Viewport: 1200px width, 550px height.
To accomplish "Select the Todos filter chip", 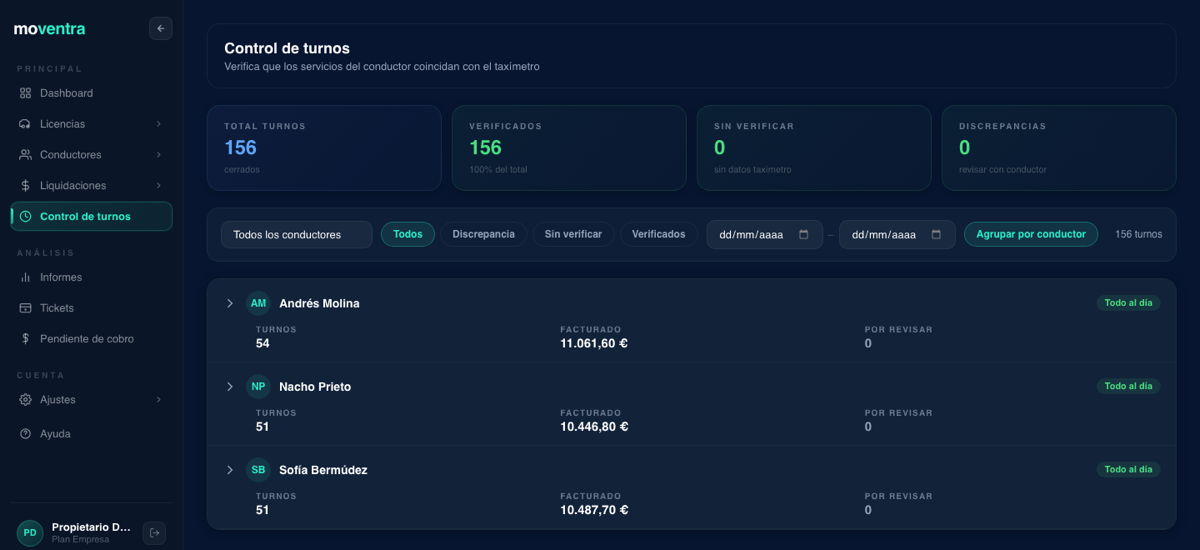I will (408, 234).
